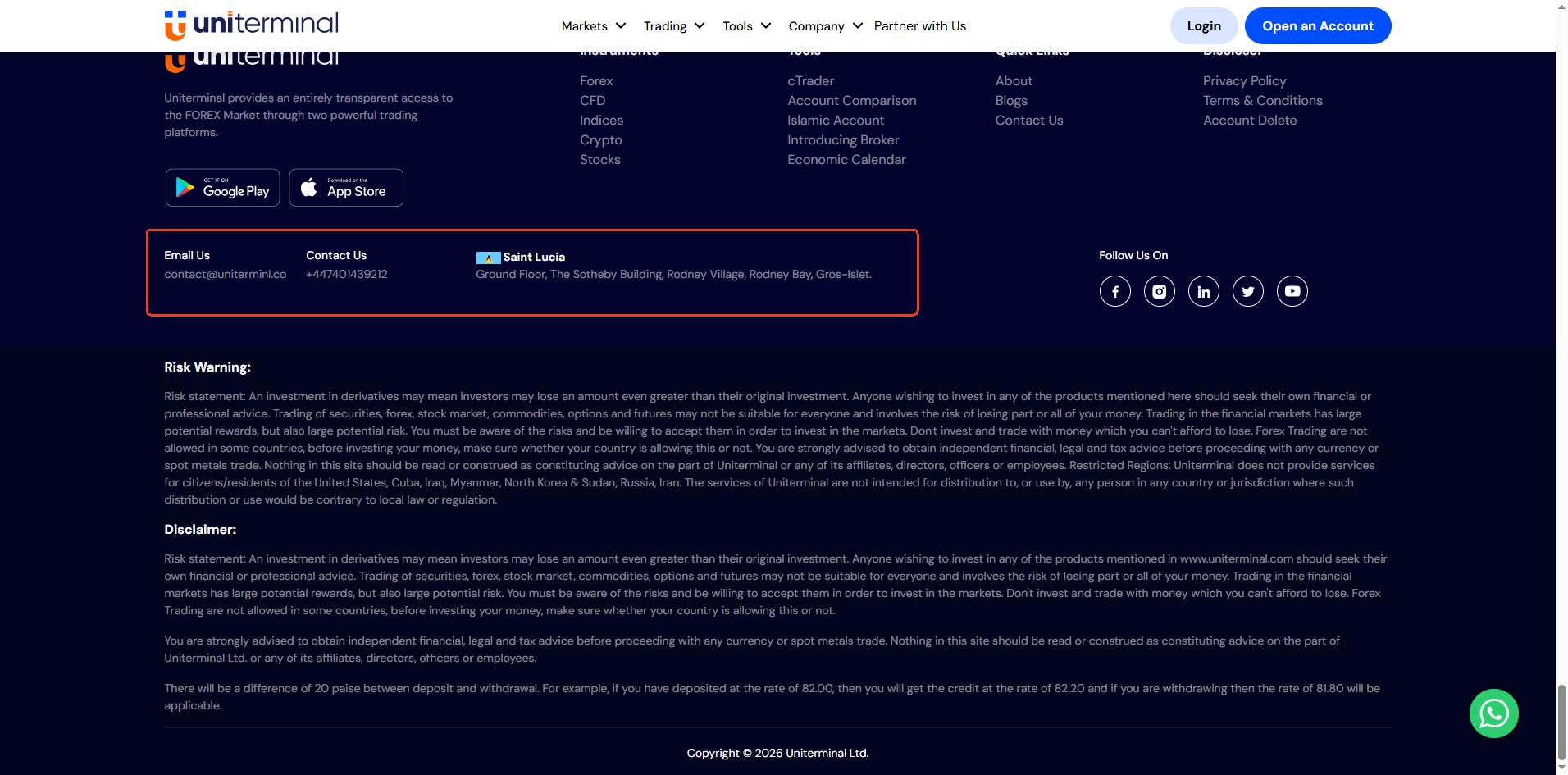Click the contact email address link

coord(225,275)
